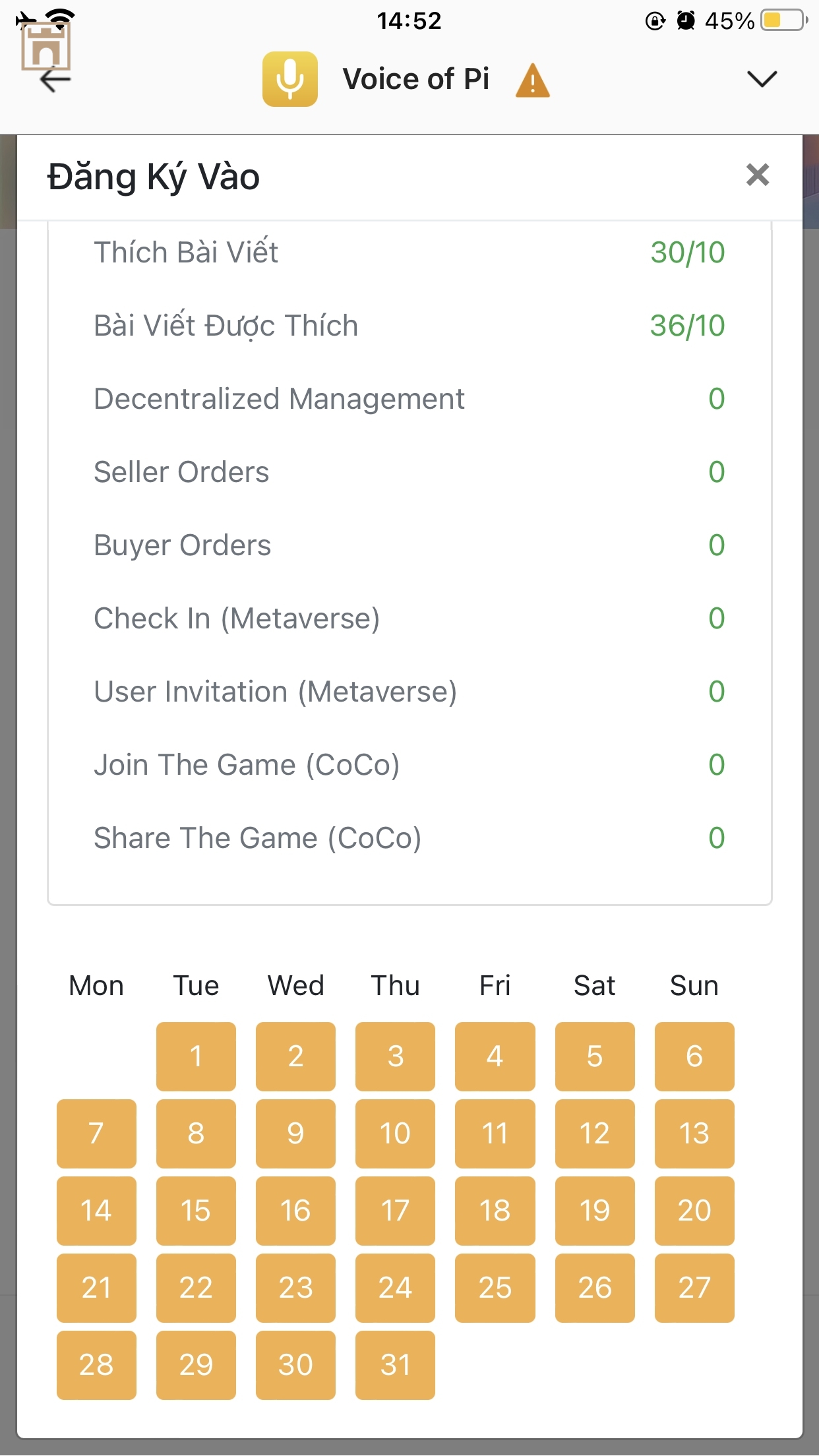Tap the battery indicator in status bar
819x1456 pixels.
coord(784,20)
